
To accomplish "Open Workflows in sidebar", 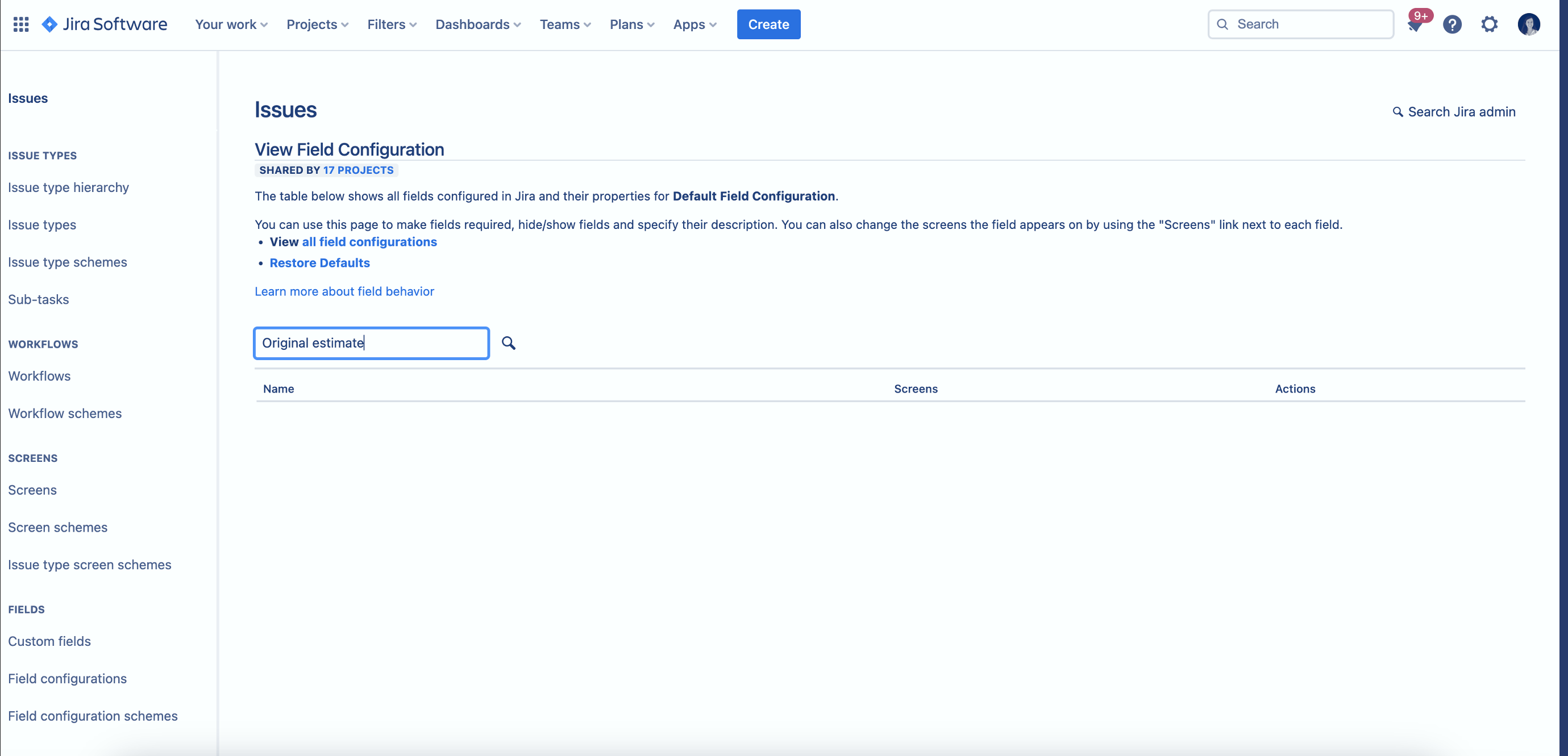I will tap(39, 376).
